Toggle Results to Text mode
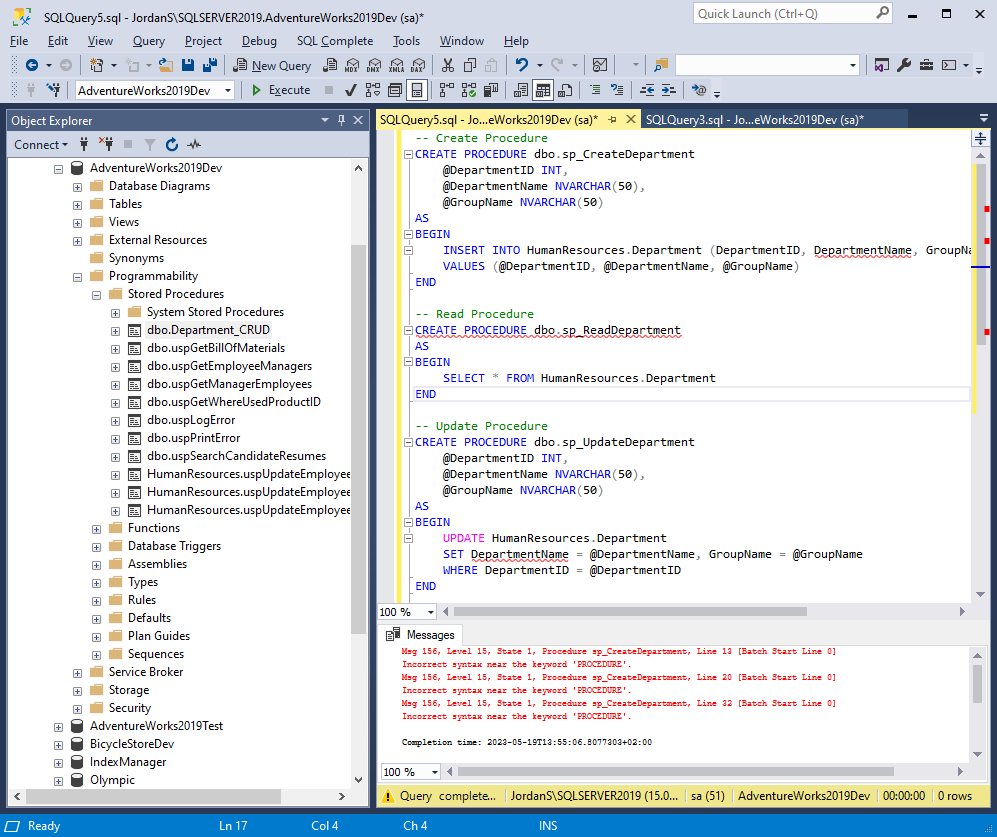This screenshot has height=837, width=997. (521, 90)
